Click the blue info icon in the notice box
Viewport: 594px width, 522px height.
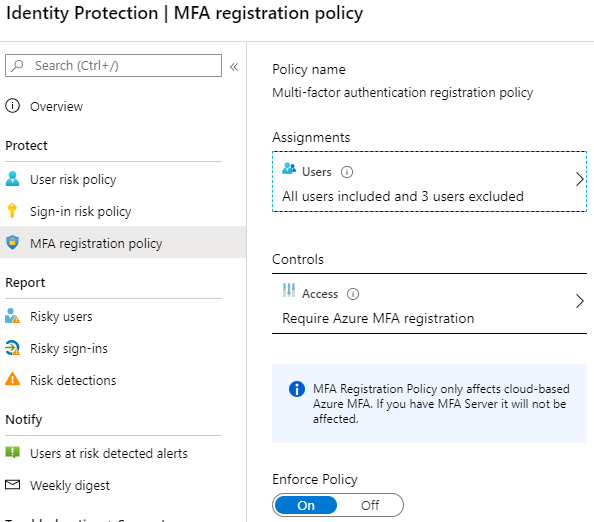coord(297,389)
